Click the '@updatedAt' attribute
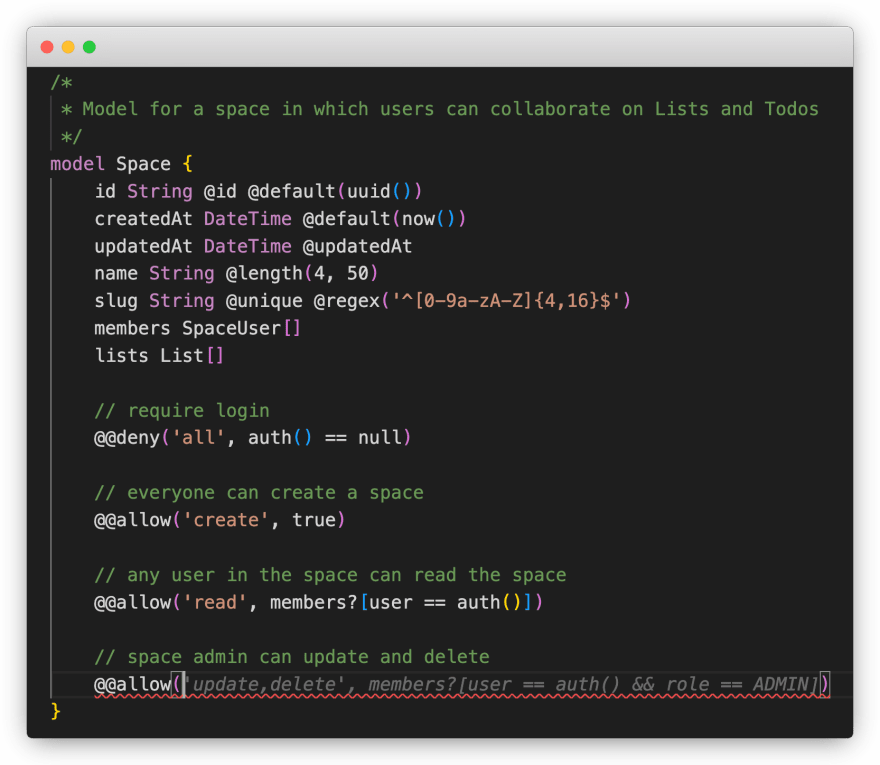Screen dimensions: 880x765 tap(357, 246)
